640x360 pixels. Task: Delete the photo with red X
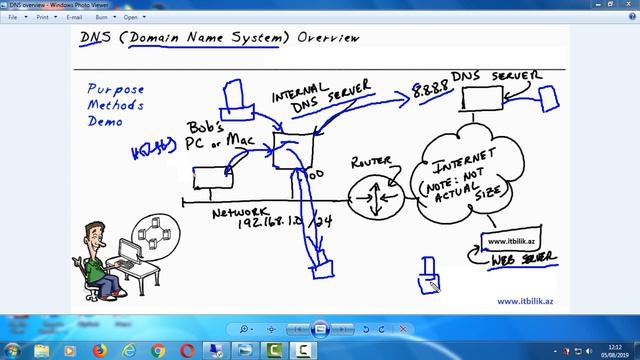point(403,329)
